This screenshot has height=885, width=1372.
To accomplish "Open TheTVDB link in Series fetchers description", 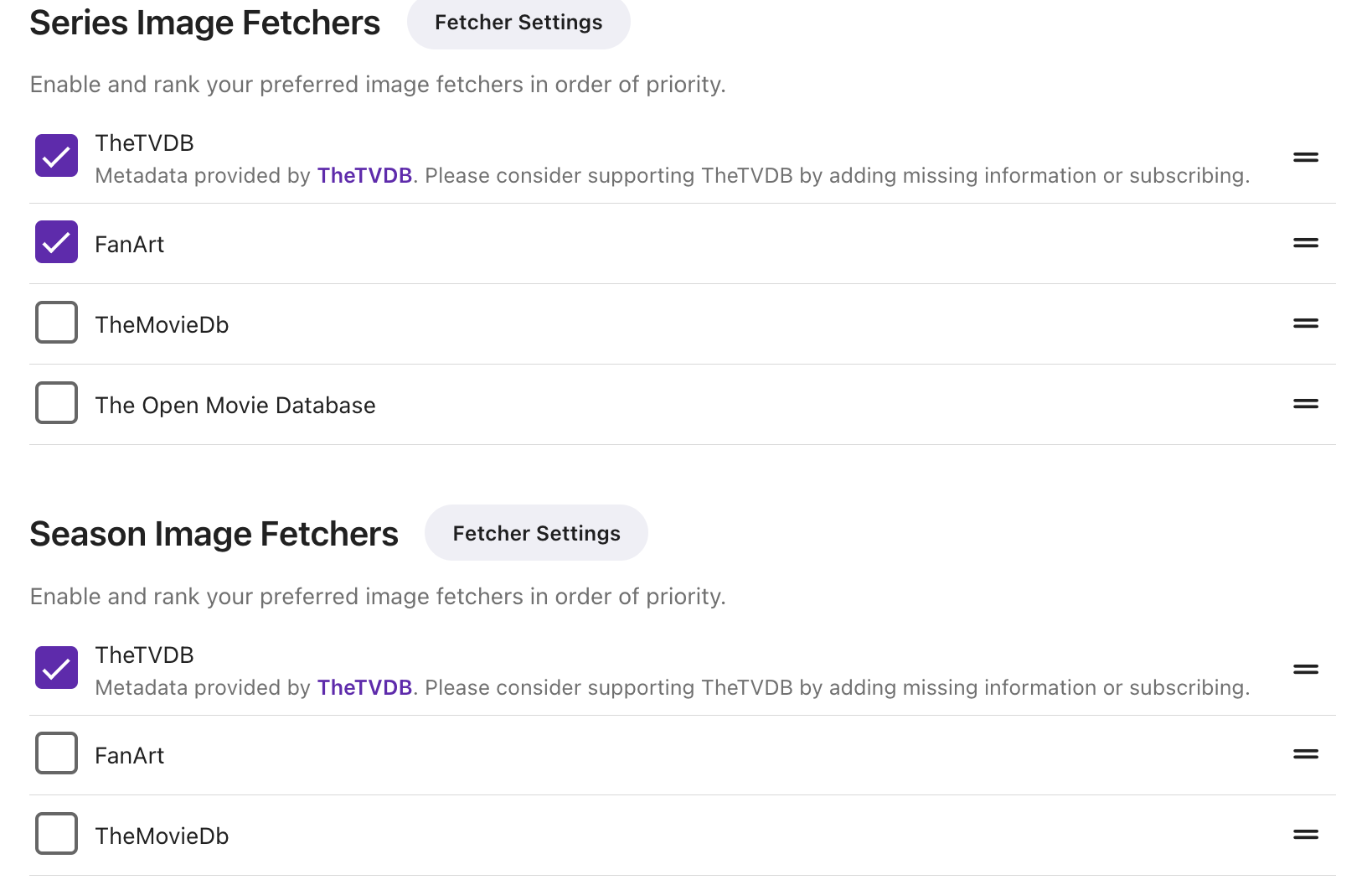I will click(x=364, y=176).
